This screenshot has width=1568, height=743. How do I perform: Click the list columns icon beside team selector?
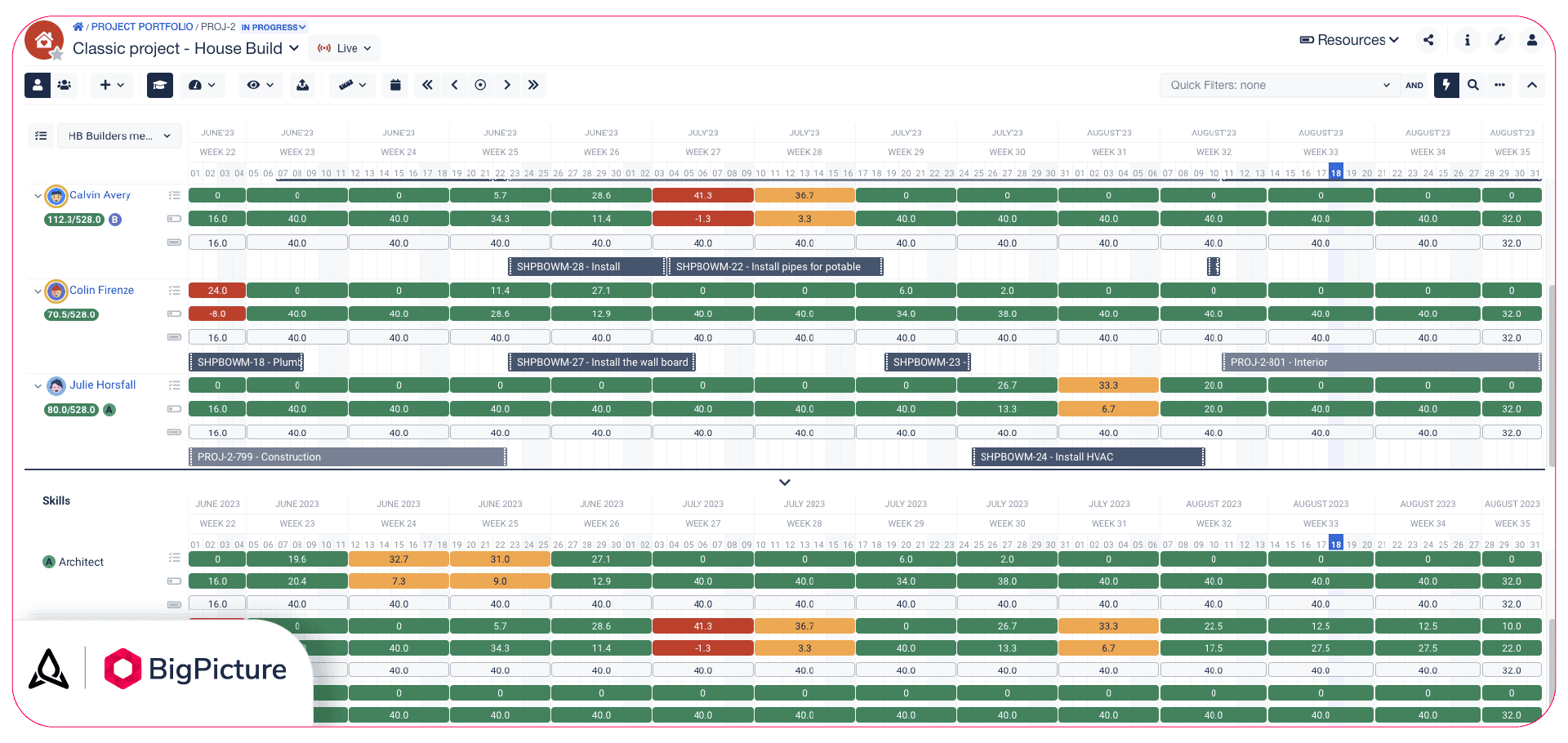coord(41,136)
